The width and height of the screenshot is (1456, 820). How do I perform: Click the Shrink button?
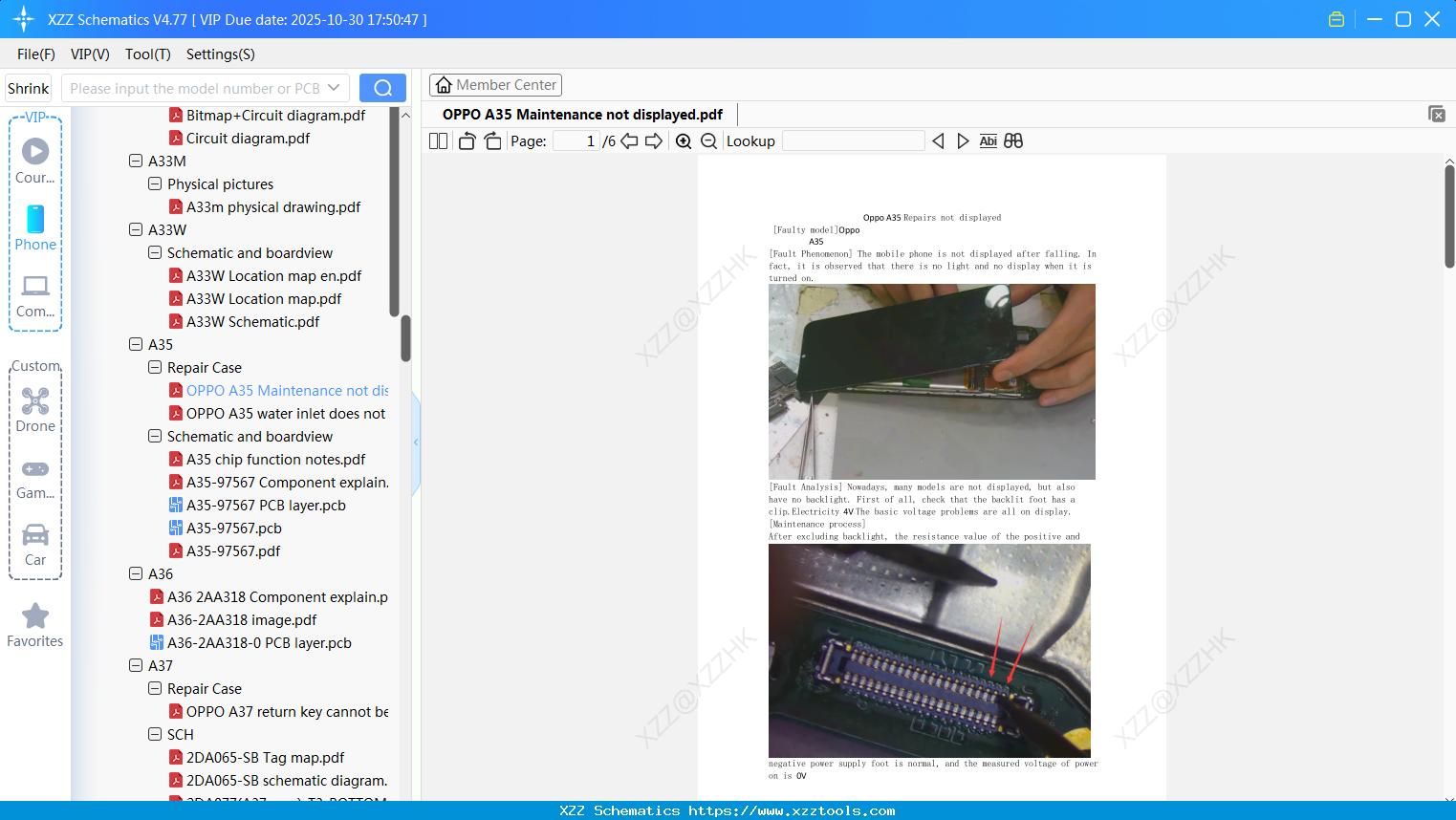click(29, 88)
